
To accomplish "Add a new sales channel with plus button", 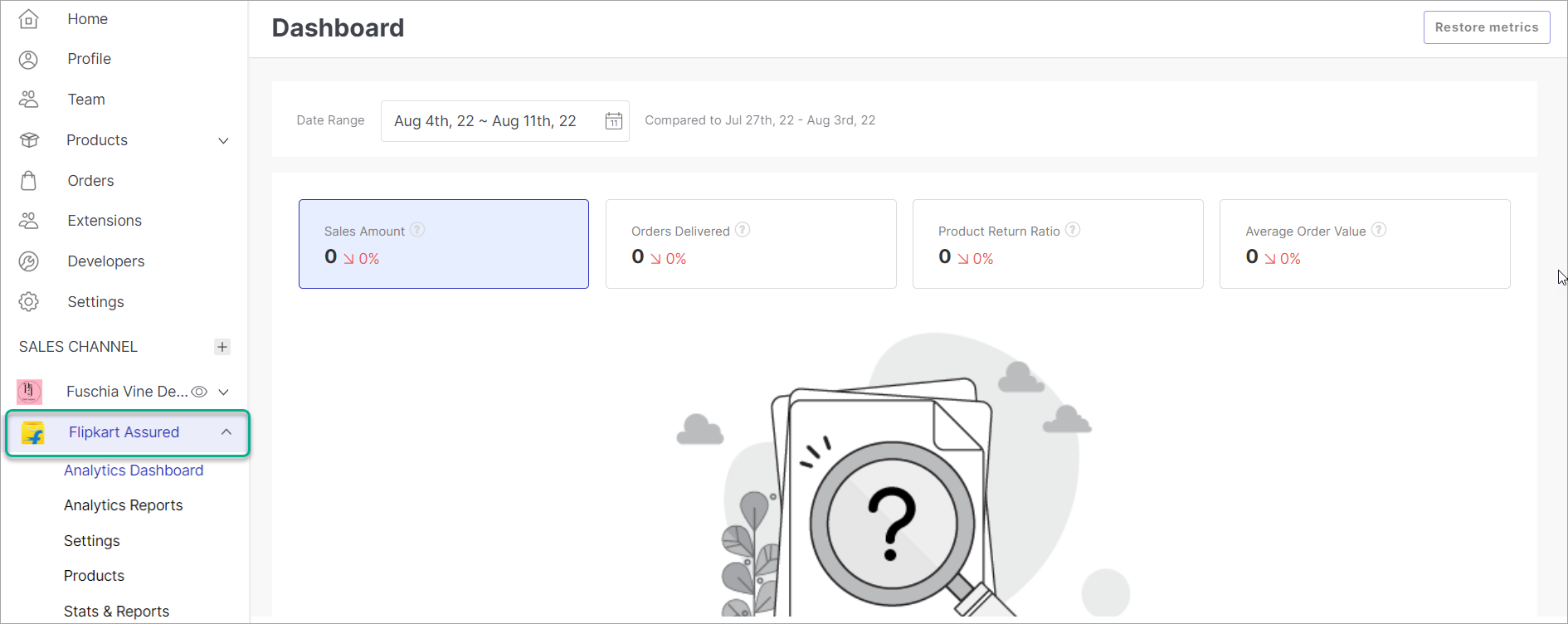I will pyautogui.click(x=222, y=347).
